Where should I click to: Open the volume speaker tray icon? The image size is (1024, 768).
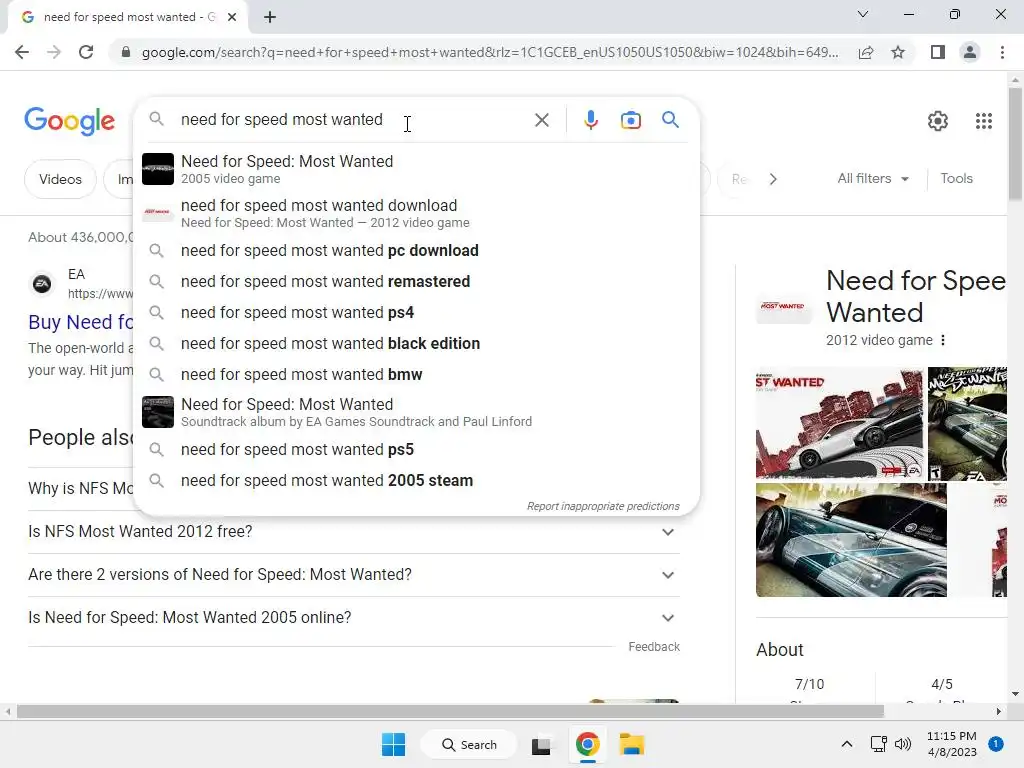[x=903, y=744]
